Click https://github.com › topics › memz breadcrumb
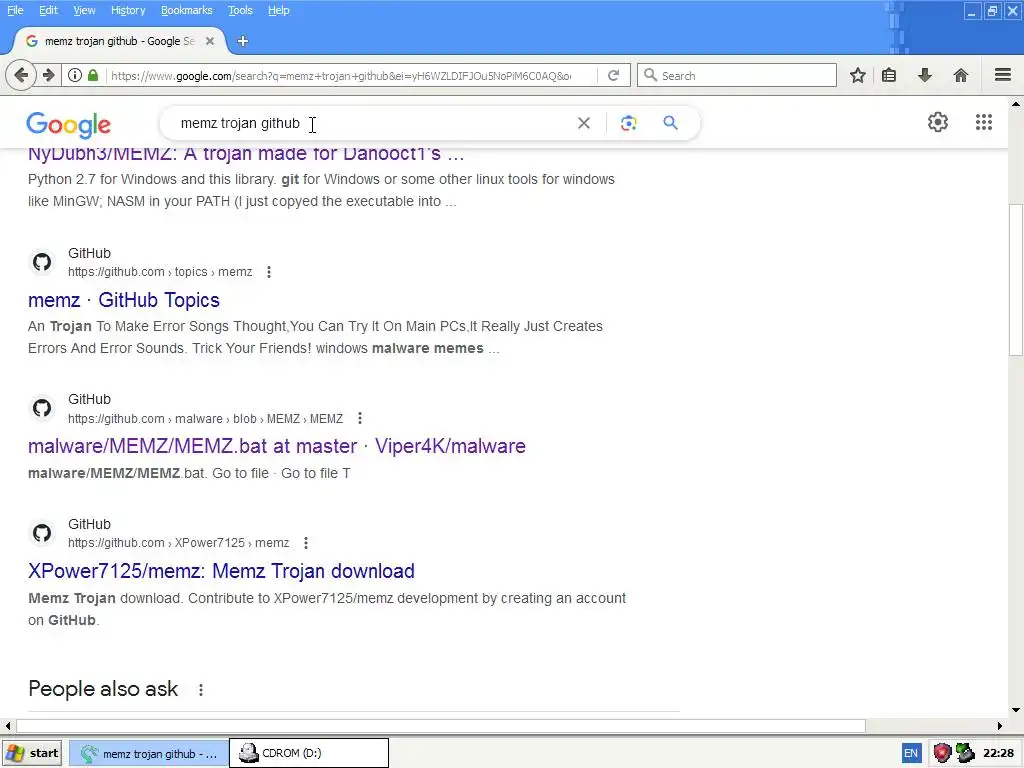This screenshot has height=768, width=1024. coord(160,272)
